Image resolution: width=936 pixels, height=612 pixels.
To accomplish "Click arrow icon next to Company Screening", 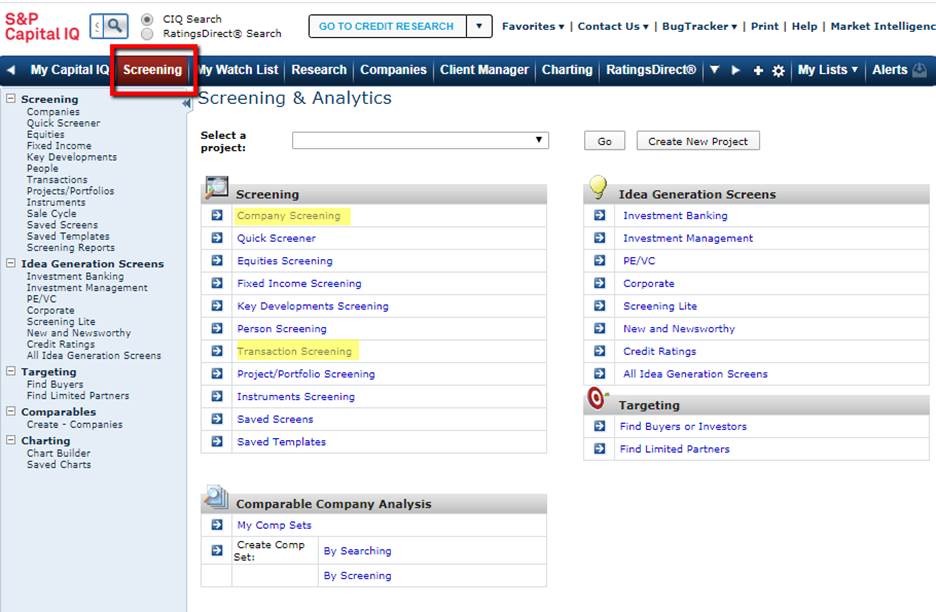I will pyautogui.click(x=217, y=216).
